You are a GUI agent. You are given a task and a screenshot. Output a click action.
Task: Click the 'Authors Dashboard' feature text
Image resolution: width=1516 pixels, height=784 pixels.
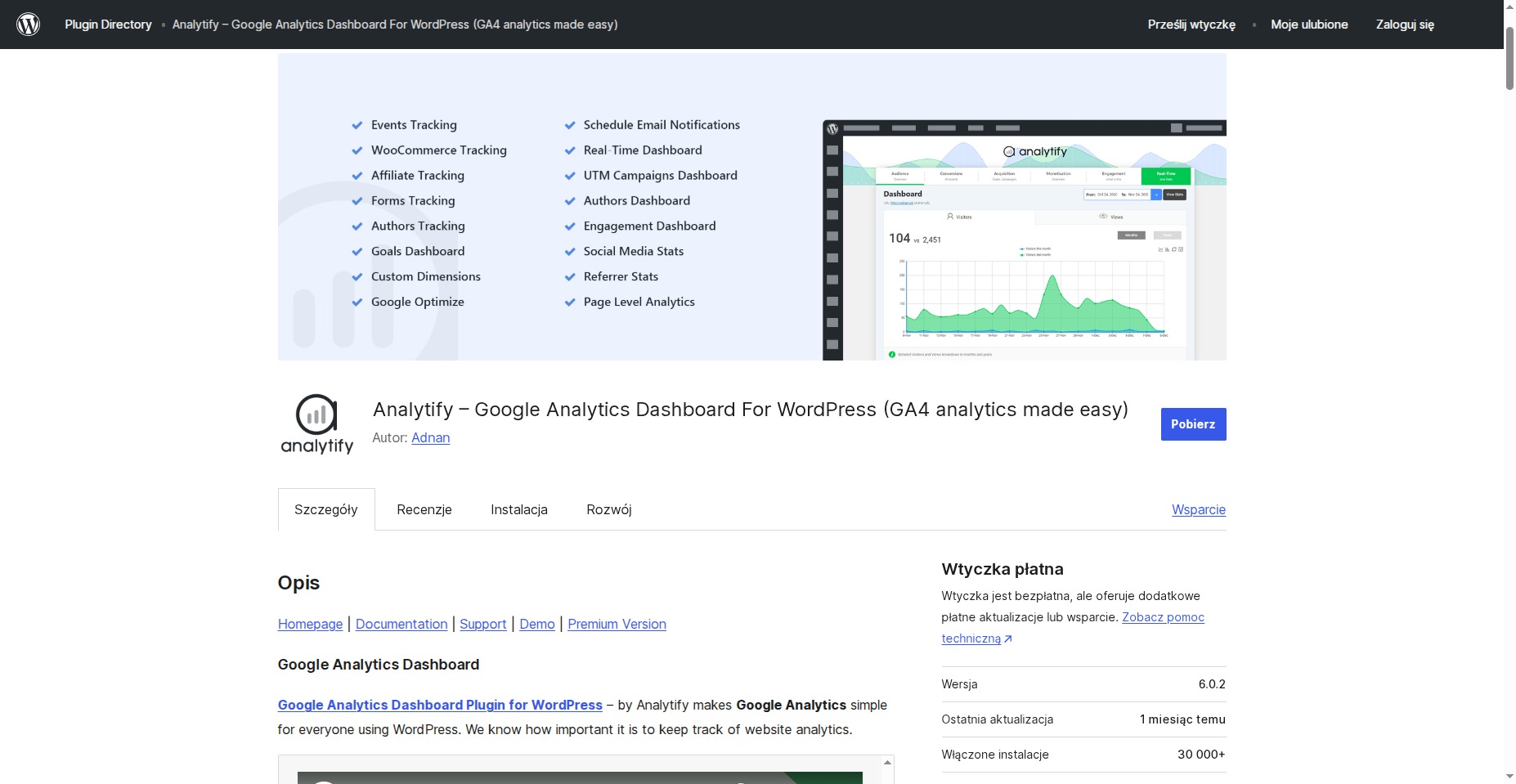coord(637,200)
